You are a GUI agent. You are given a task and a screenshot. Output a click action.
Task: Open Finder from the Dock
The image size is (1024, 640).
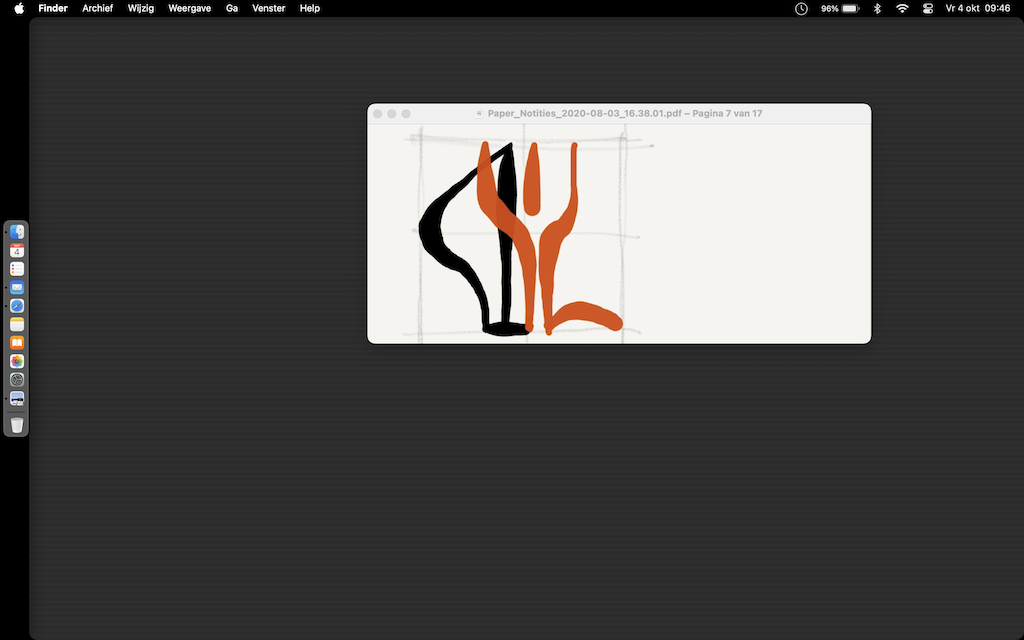pyautogui.click(x=17, y=232)
